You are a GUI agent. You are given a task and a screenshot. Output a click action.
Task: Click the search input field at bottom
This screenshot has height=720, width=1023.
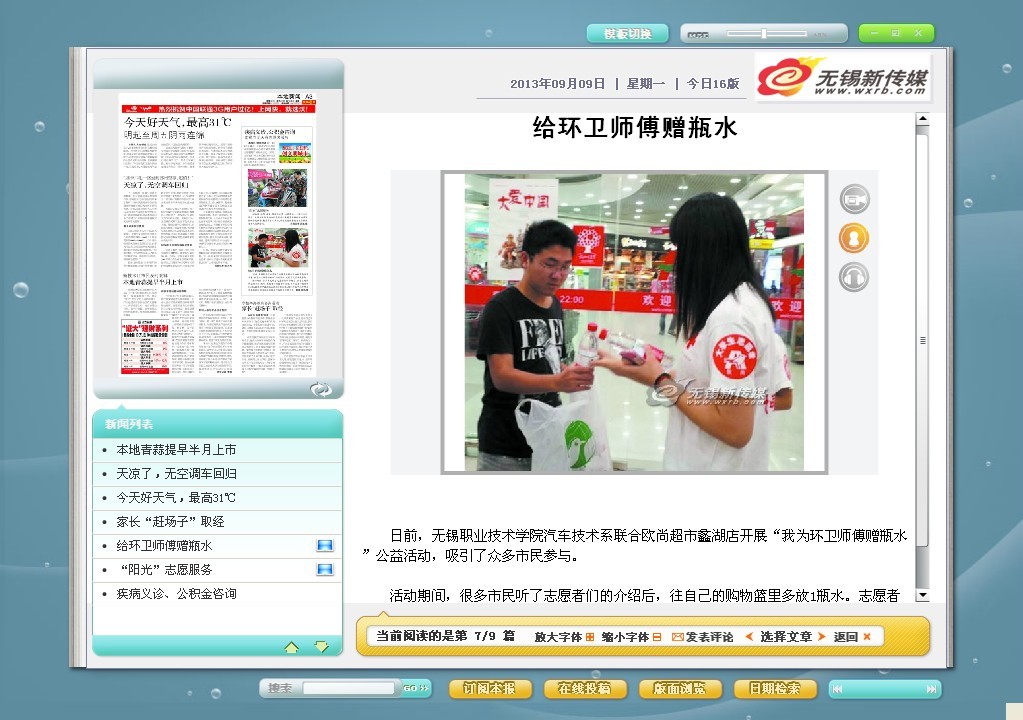pos(349,689)
